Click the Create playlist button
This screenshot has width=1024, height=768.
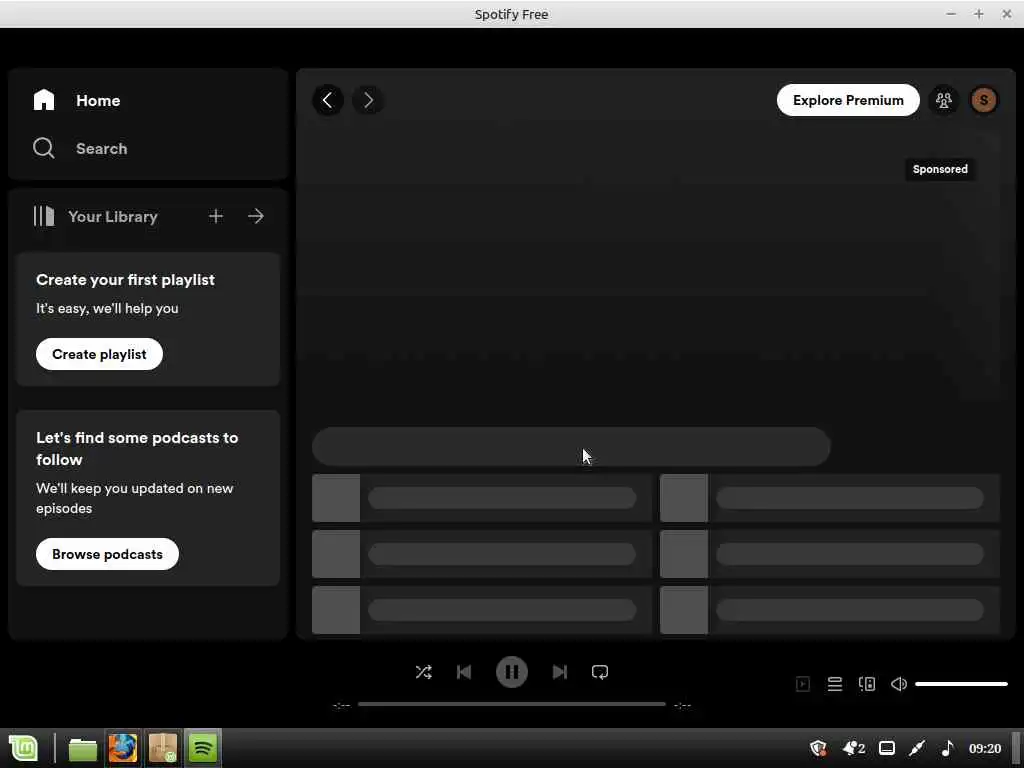click(x=99, y=354)
